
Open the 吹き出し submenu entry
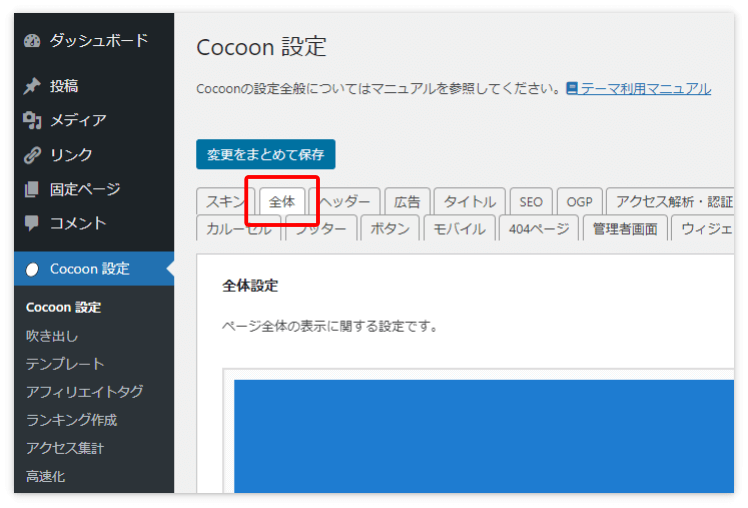(x=52, y=336)
